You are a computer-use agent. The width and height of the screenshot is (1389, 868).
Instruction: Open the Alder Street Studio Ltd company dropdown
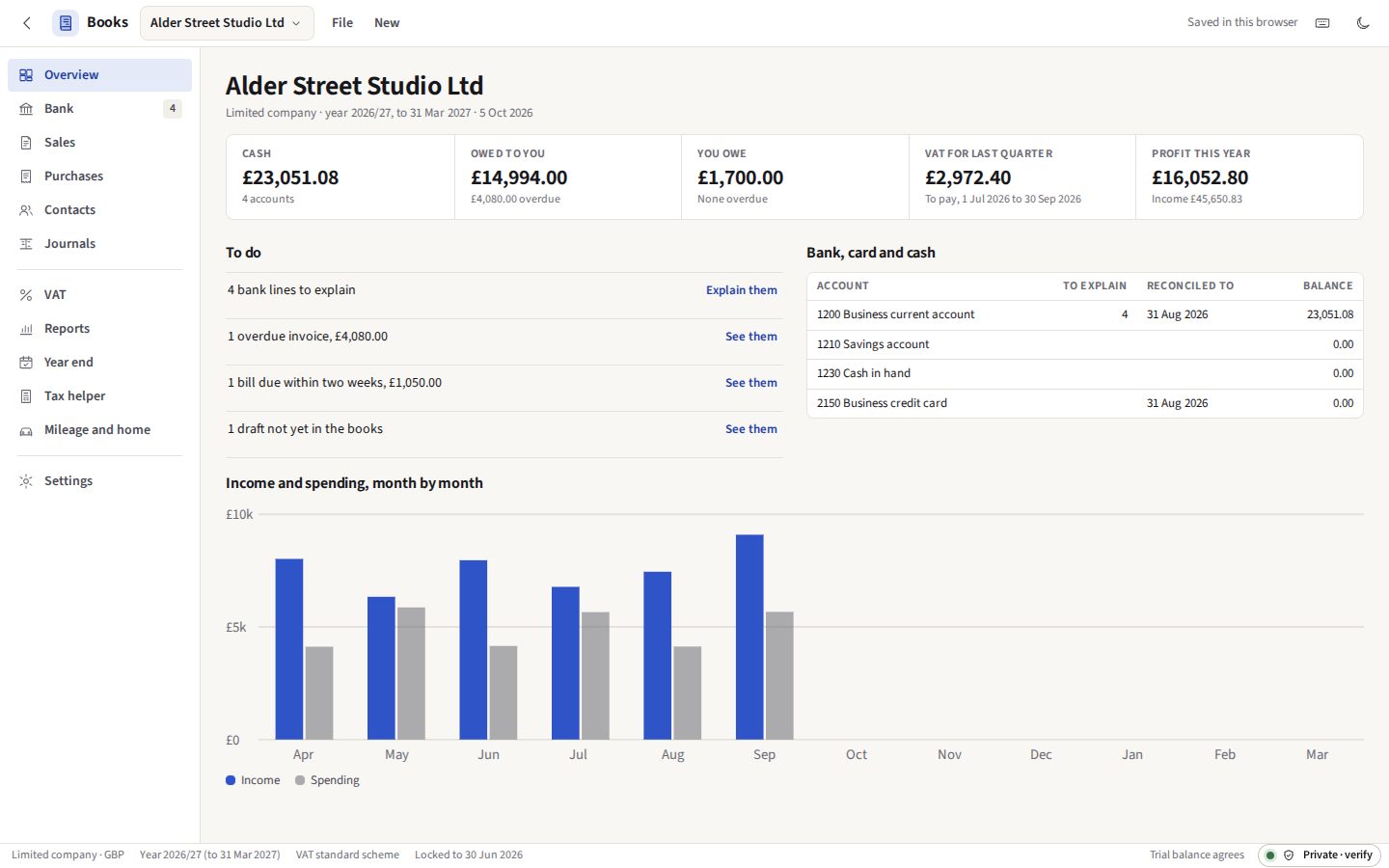[227, 23]
